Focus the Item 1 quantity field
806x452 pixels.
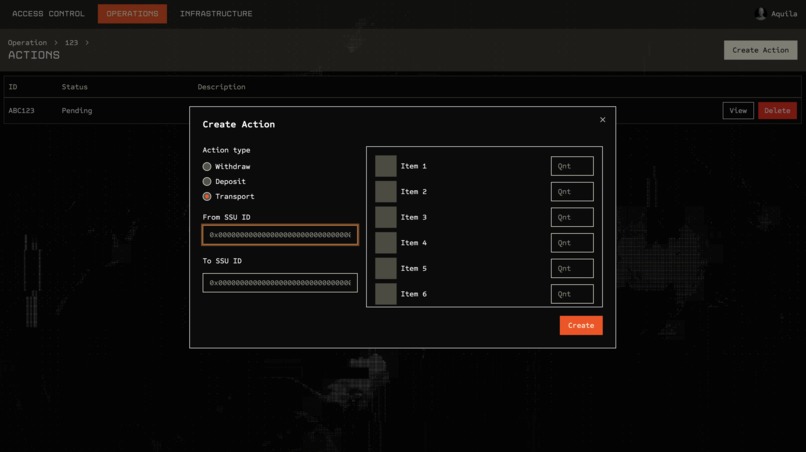coord(572,166)
